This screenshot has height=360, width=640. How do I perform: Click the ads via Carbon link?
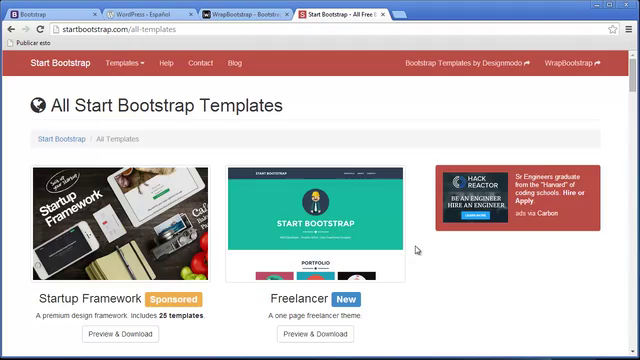(x=536, y=213)
